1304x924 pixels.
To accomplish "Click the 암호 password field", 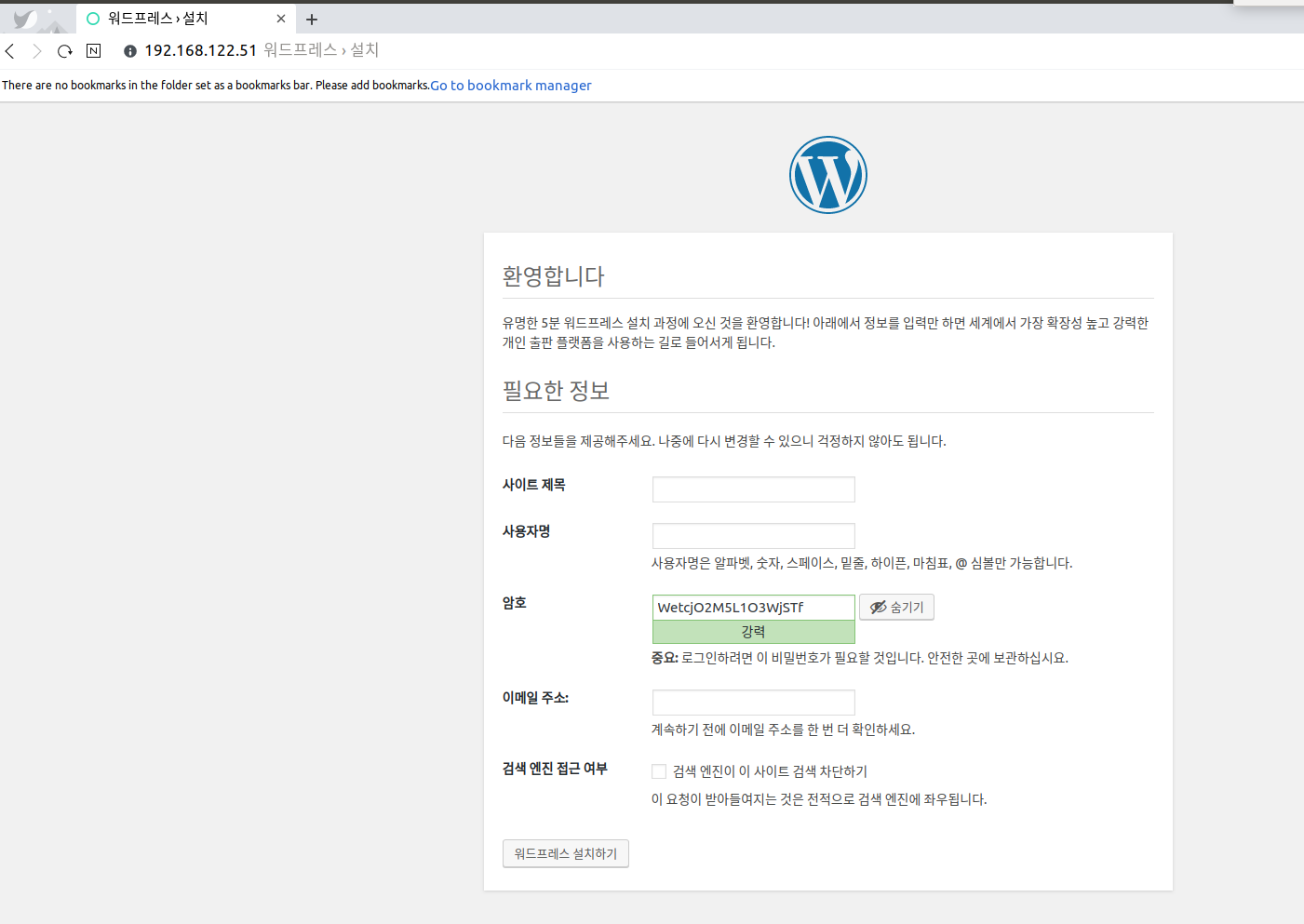I will [x=754, y=608].
